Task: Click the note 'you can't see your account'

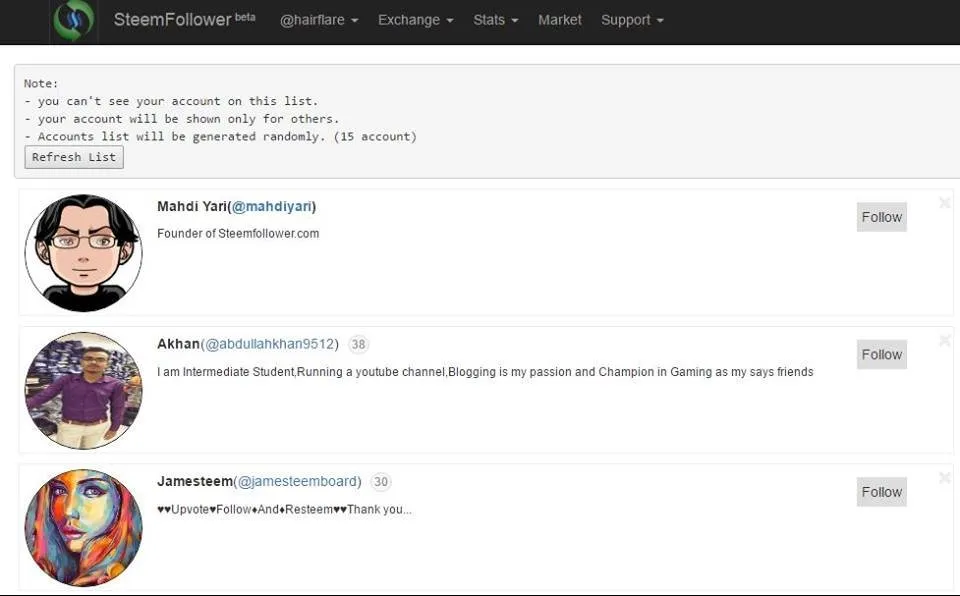Action: pyautogui.click(x=171, y=101)
